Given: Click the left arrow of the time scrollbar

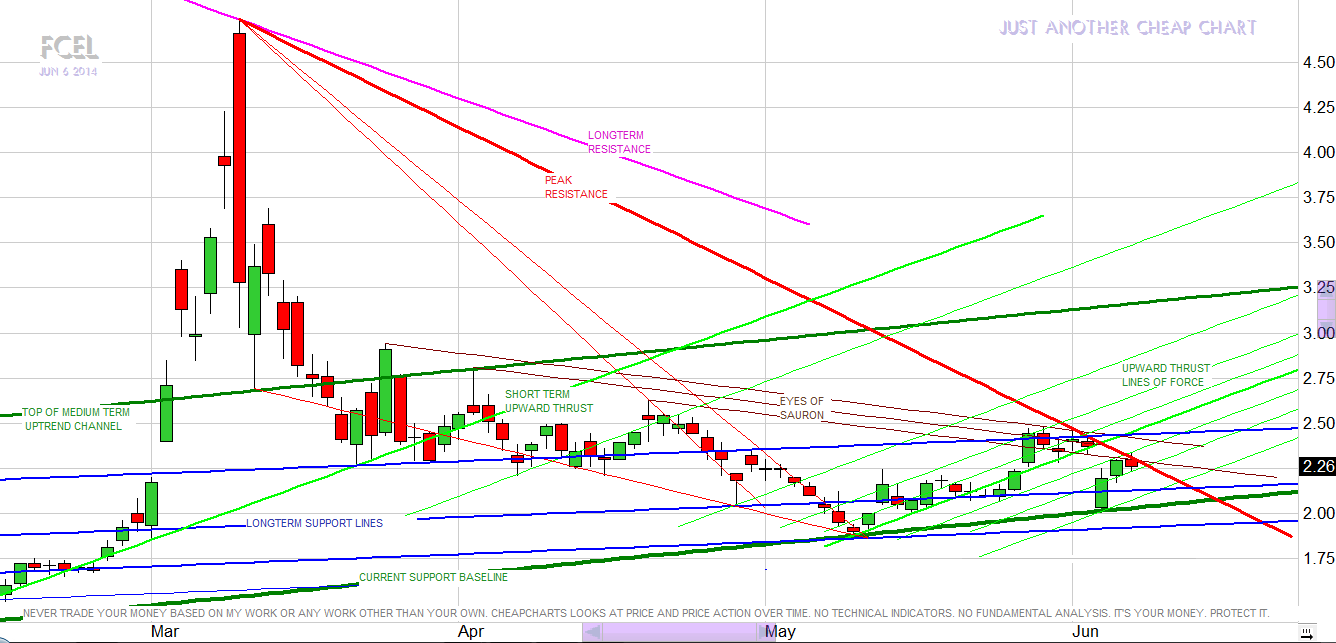Looking at the screenshot, I should tap(593, 632).
